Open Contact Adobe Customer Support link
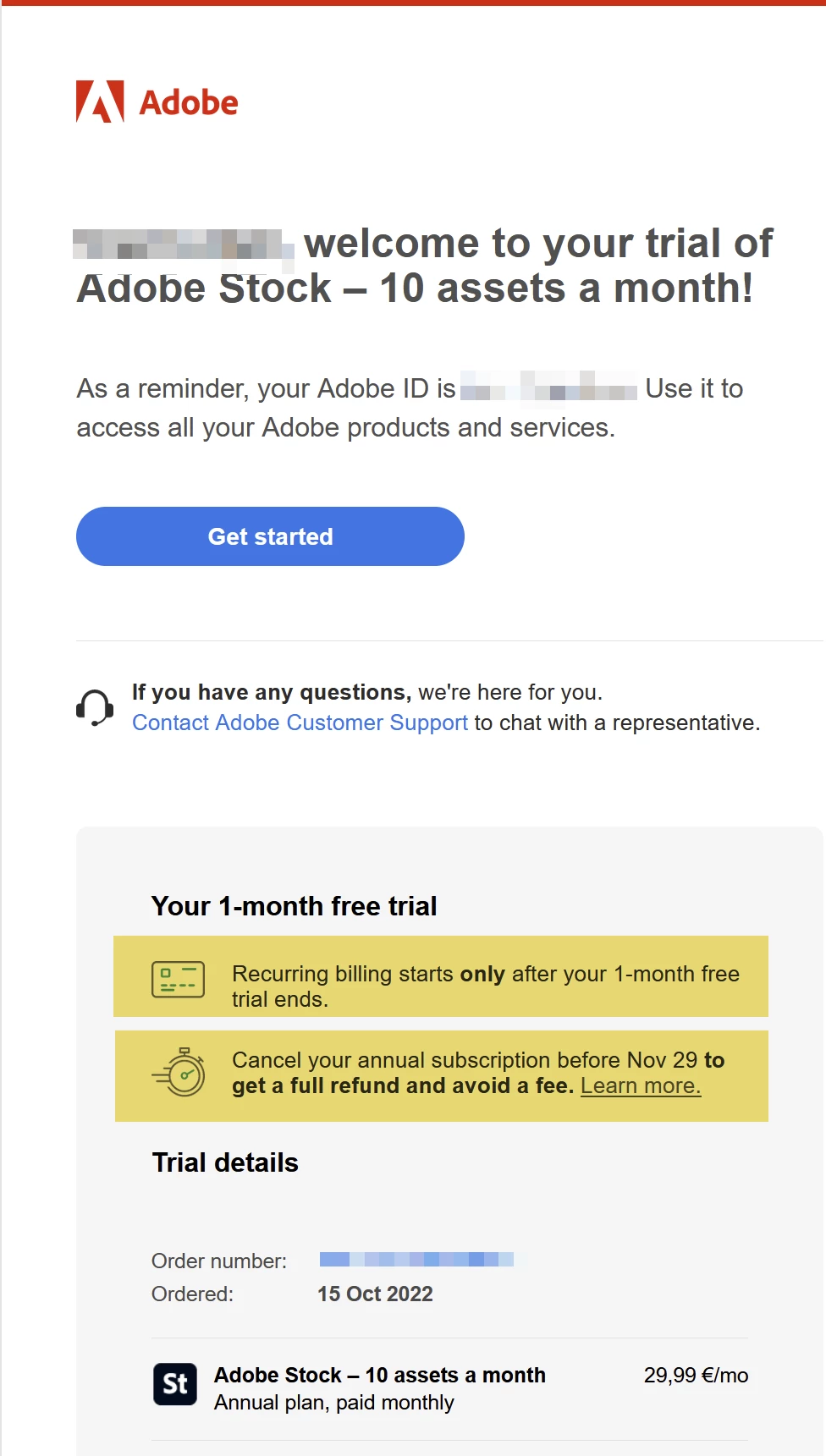This screenshot has height=1456, width=826. click(x=300, y=723)
